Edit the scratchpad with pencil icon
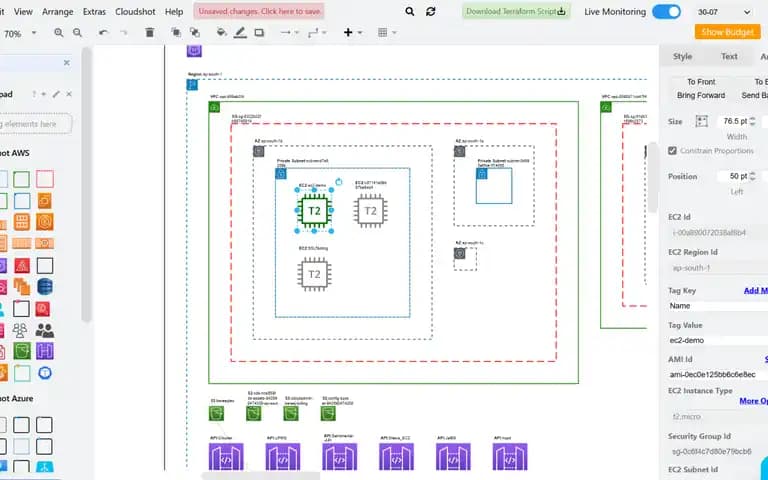This screenshot has width=768, height=480. click(56, 94)
